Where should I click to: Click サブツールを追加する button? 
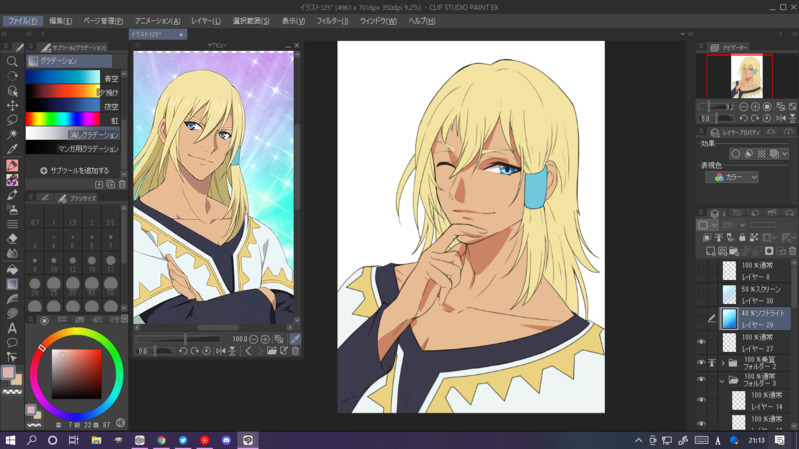tap(75, 171)
